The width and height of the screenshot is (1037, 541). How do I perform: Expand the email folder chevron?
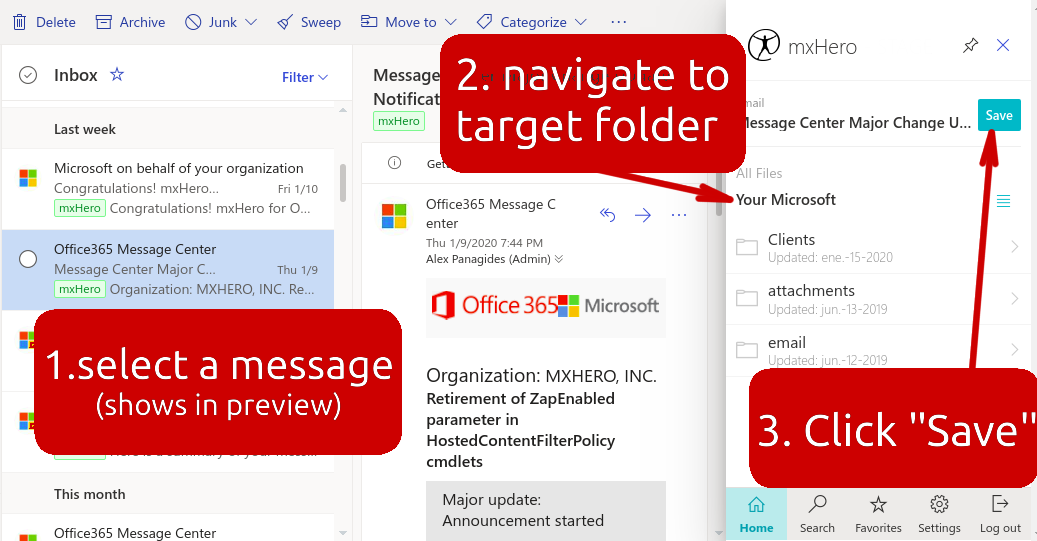pos(1015,349)
